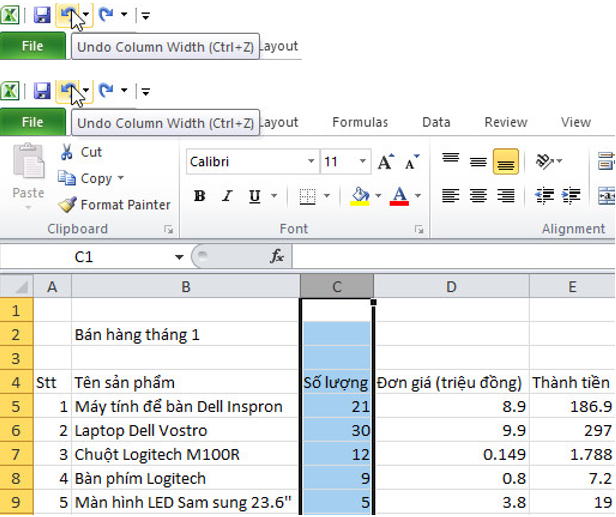This screenshot has width=616, height=517.
Task: Open the Calibri font name dropdown arrow
Action: click(x=311, y=161)
